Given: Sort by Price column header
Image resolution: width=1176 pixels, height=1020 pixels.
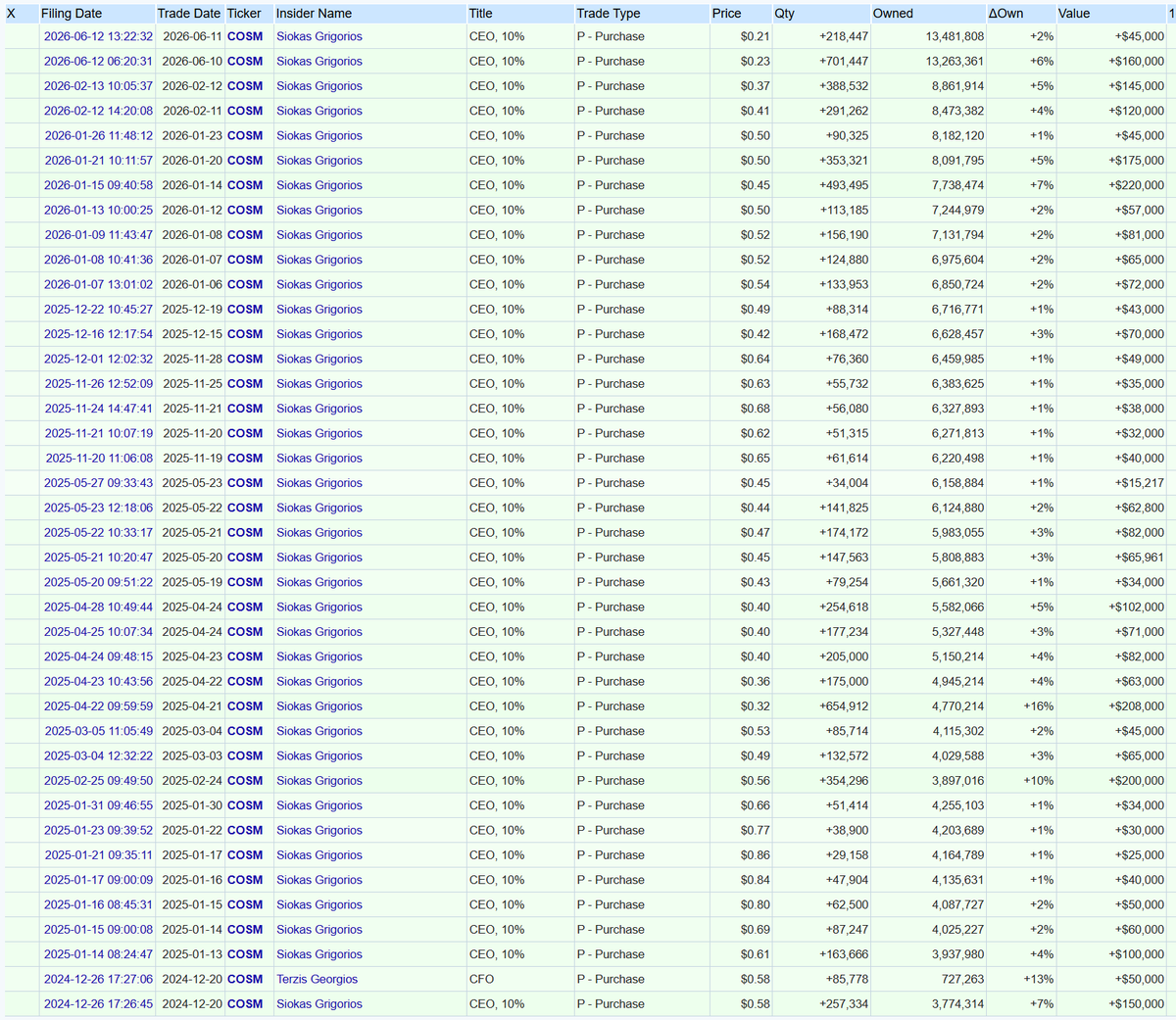Looking at the screenshot, I should pyautogui.click(x=727, y=14).
